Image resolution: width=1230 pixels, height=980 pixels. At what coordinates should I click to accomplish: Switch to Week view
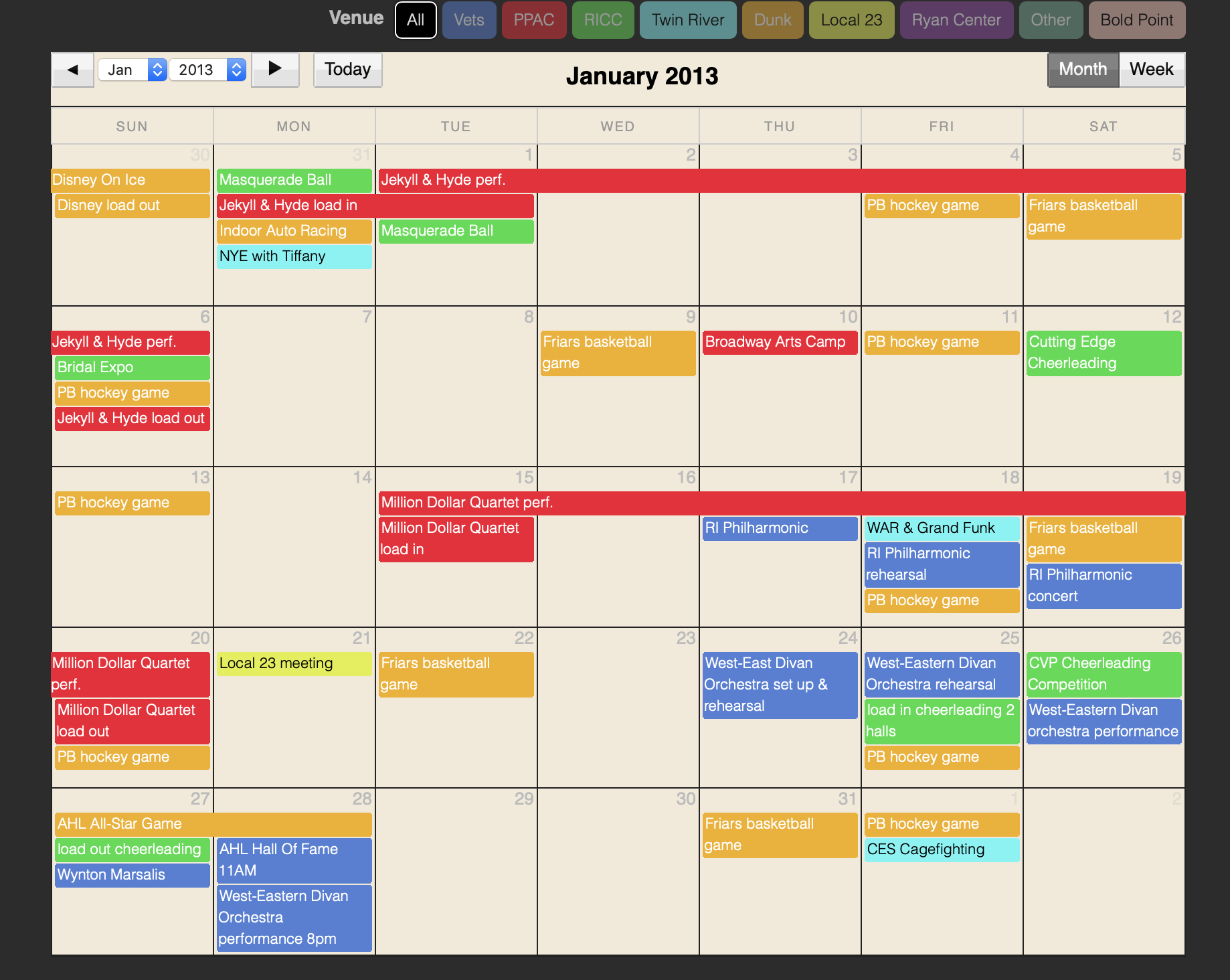(1151, 70)
